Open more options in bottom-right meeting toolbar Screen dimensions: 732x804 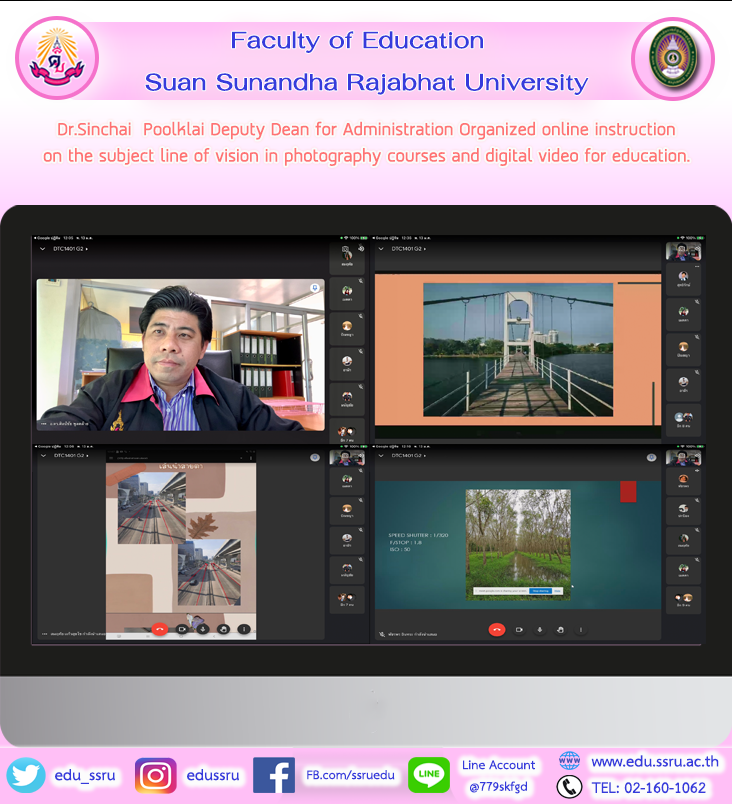(581, 630)
